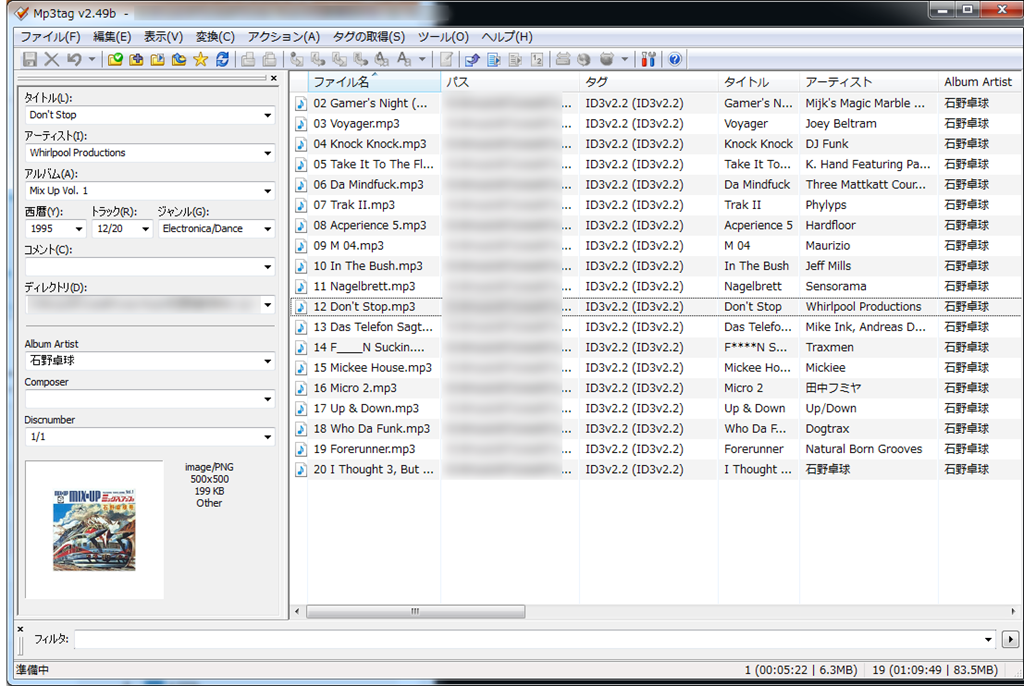
Task: Expand the Discnumber dropdown
Action: click(267, 437)
